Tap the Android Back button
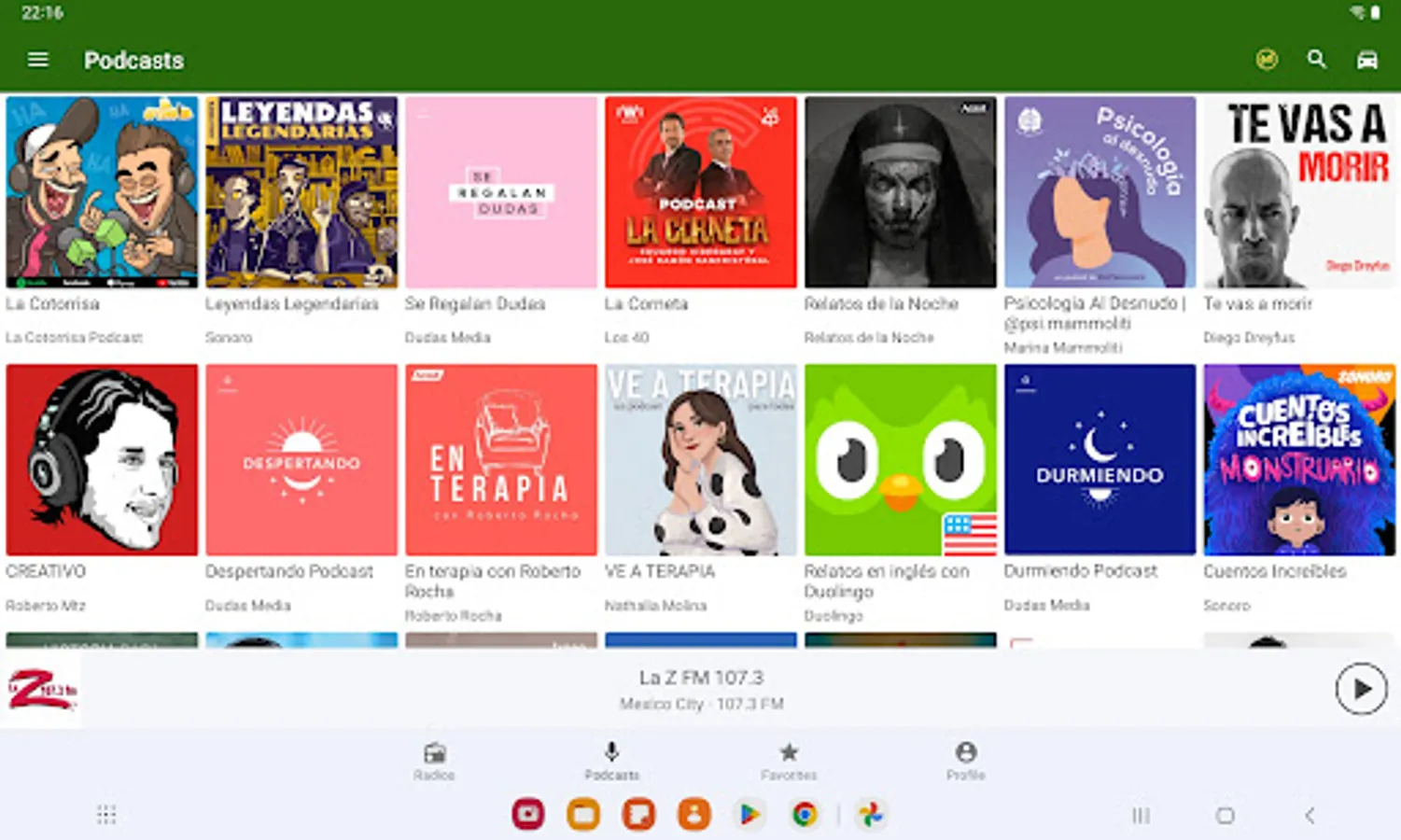Image resolution: width=1401 pixels, height=840 pixels. [1310, 815]
